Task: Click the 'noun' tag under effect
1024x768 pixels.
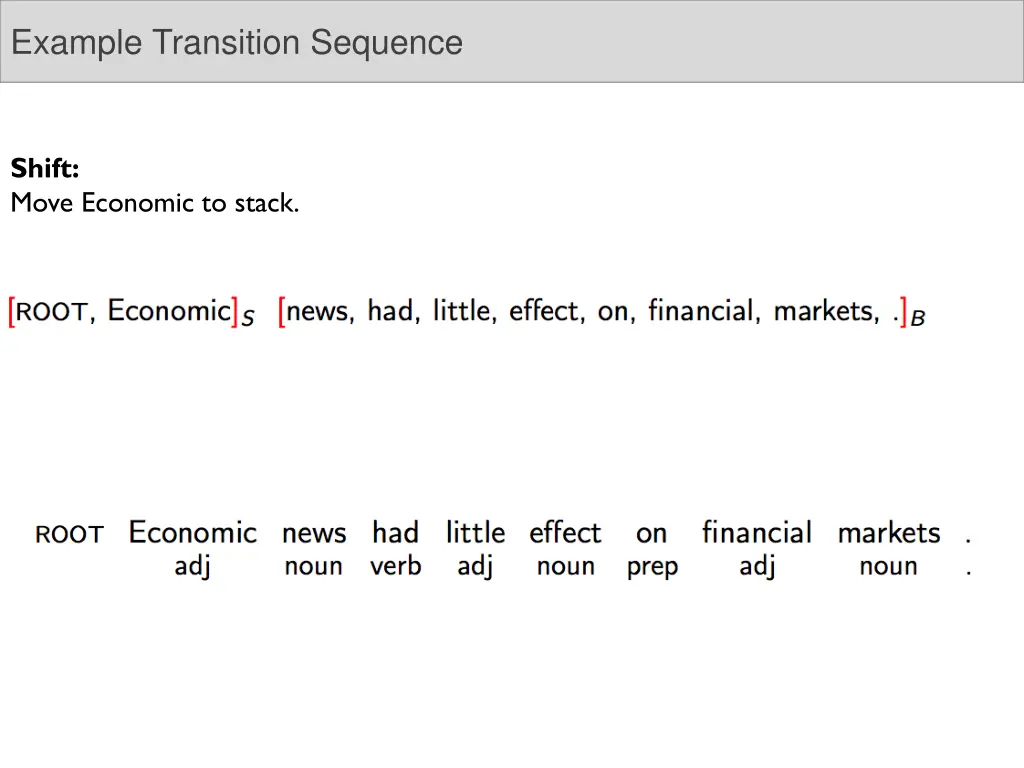Action: click(565, 567)
